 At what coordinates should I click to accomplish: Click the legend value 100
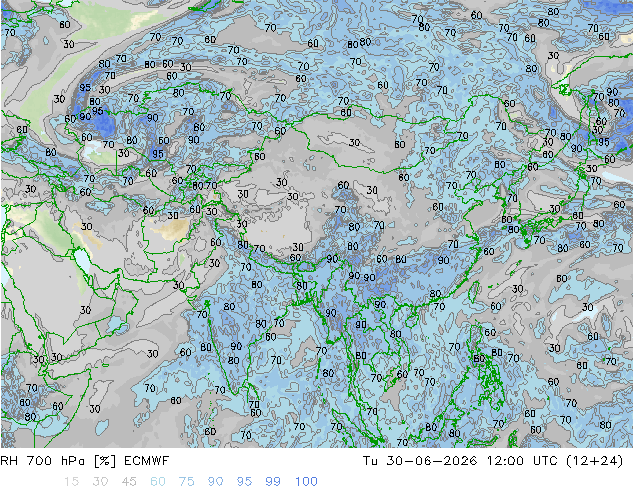pos(306,482)
